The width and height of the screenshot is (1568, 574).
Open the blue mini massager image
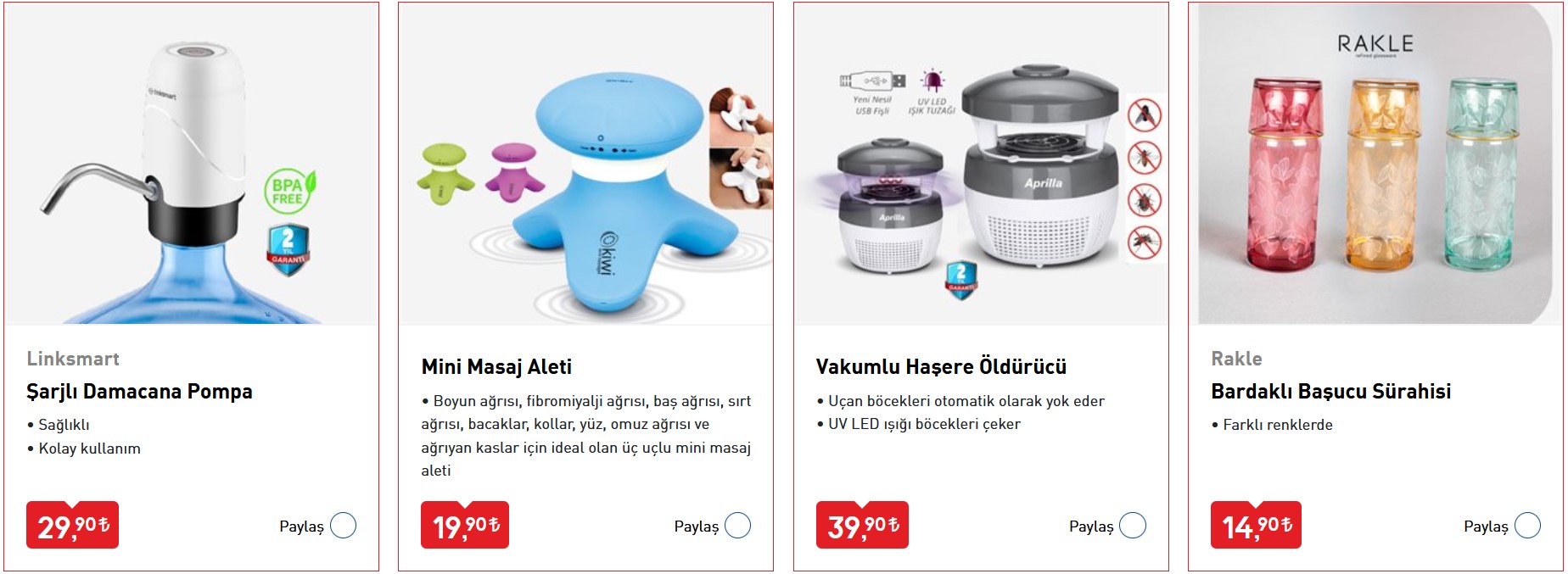(x=586, y=164)
